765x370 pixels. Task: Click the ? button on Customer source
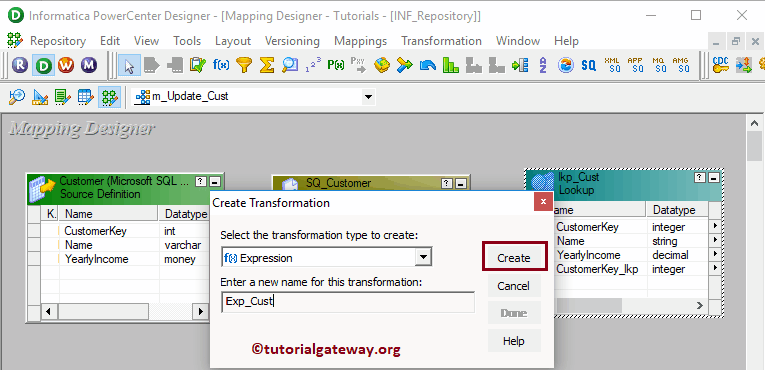[x=201, y=182]
